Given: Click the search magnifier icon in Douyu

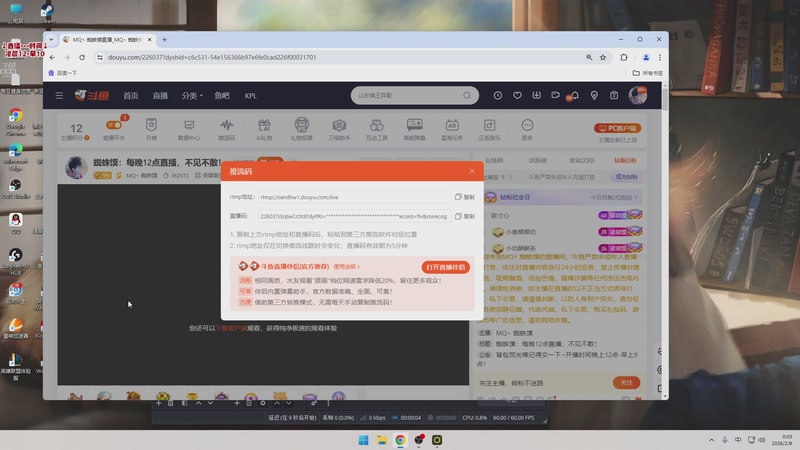Looking at the screenshot, I should point(467,95).
